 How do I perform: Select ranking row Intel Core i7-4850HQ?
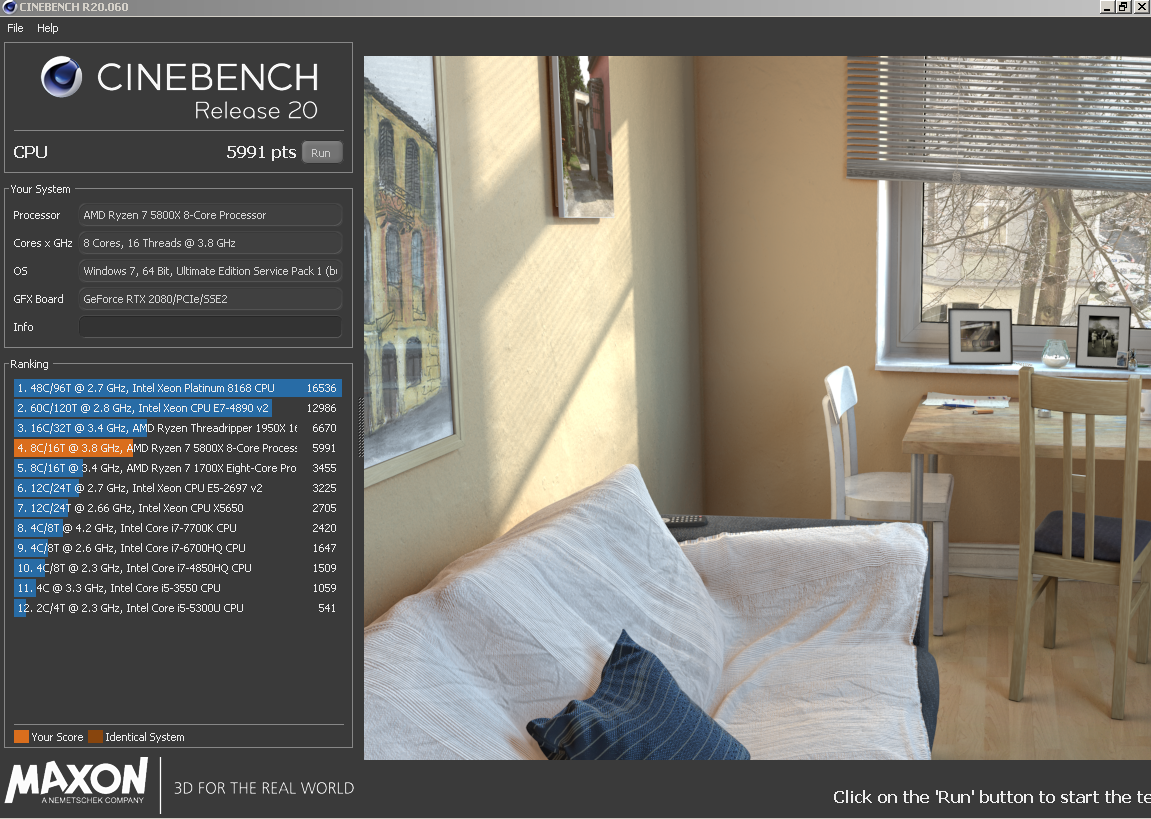tap(178, 568)
